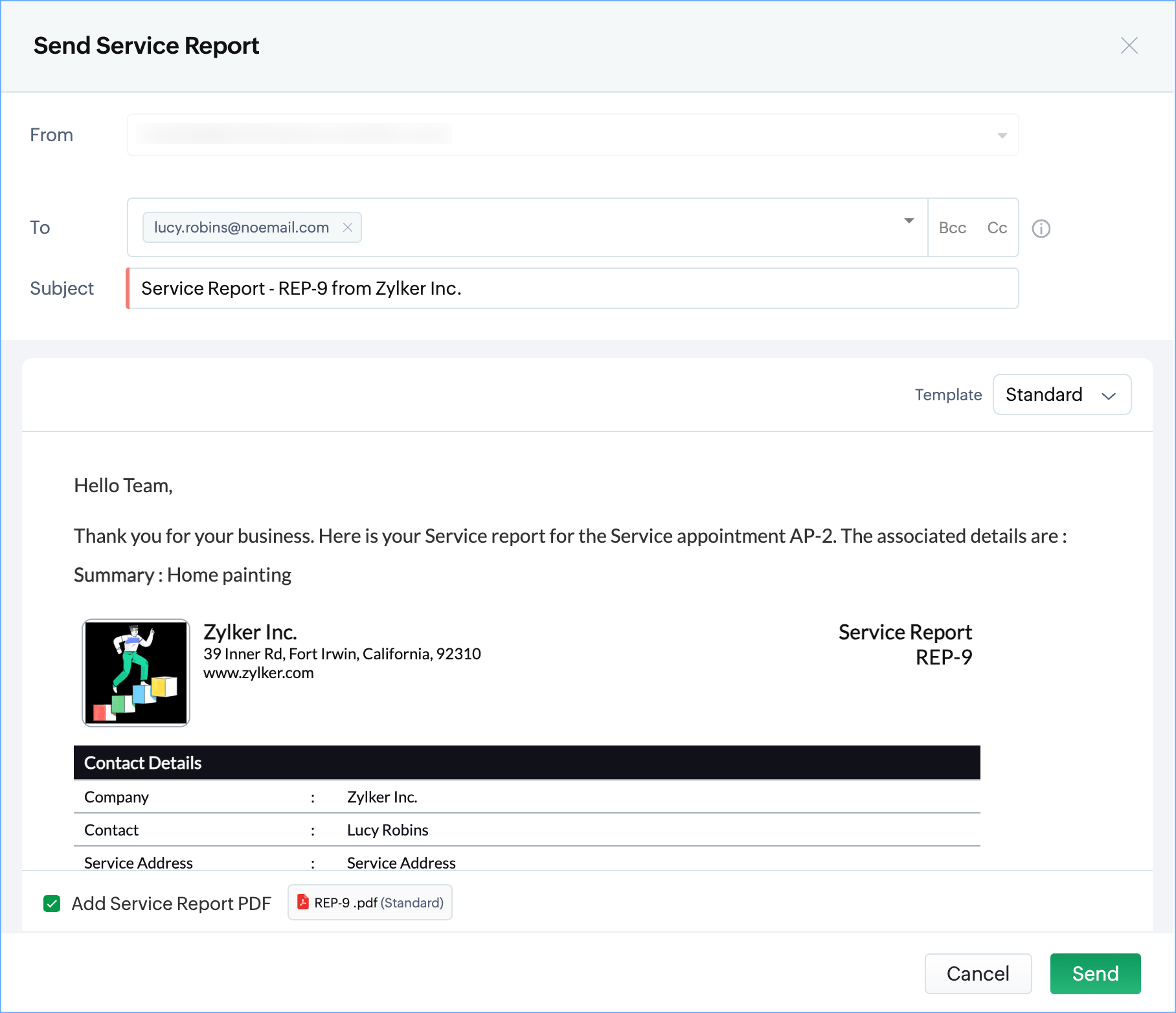This screenshot has height=1013, width=1176.
Task: Add a Cc recipient field
Action: click(x=997, y=228)
